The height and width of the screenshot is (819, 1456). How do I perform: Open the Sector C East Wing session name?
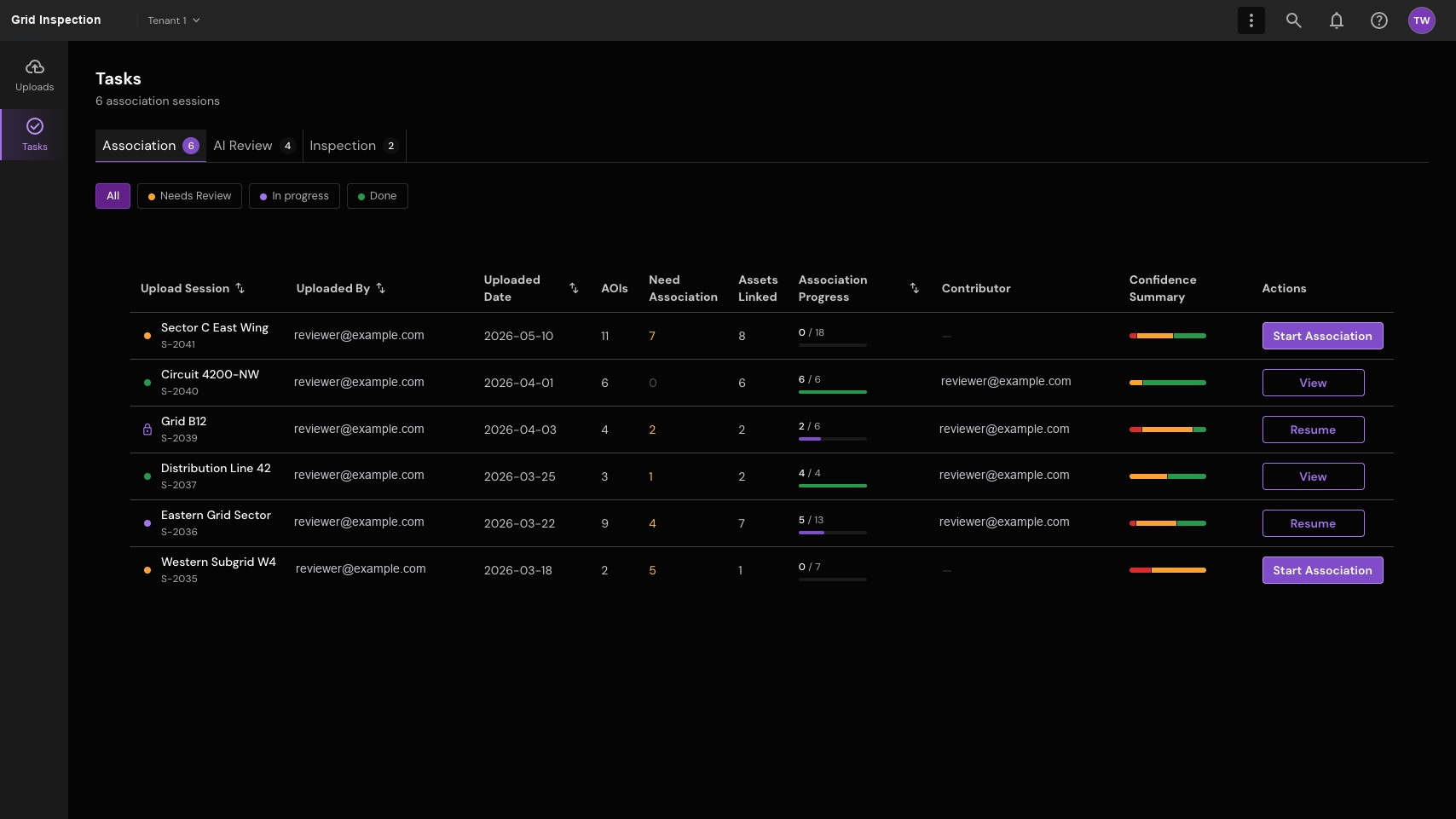tap(215, 327)
